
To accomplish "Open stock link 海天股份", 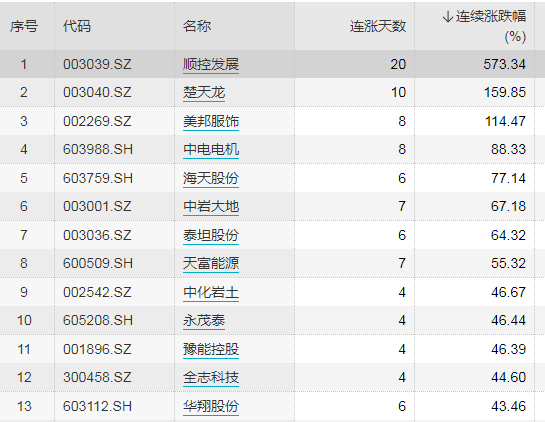I will pyautogui.click(x=211, y=178).
